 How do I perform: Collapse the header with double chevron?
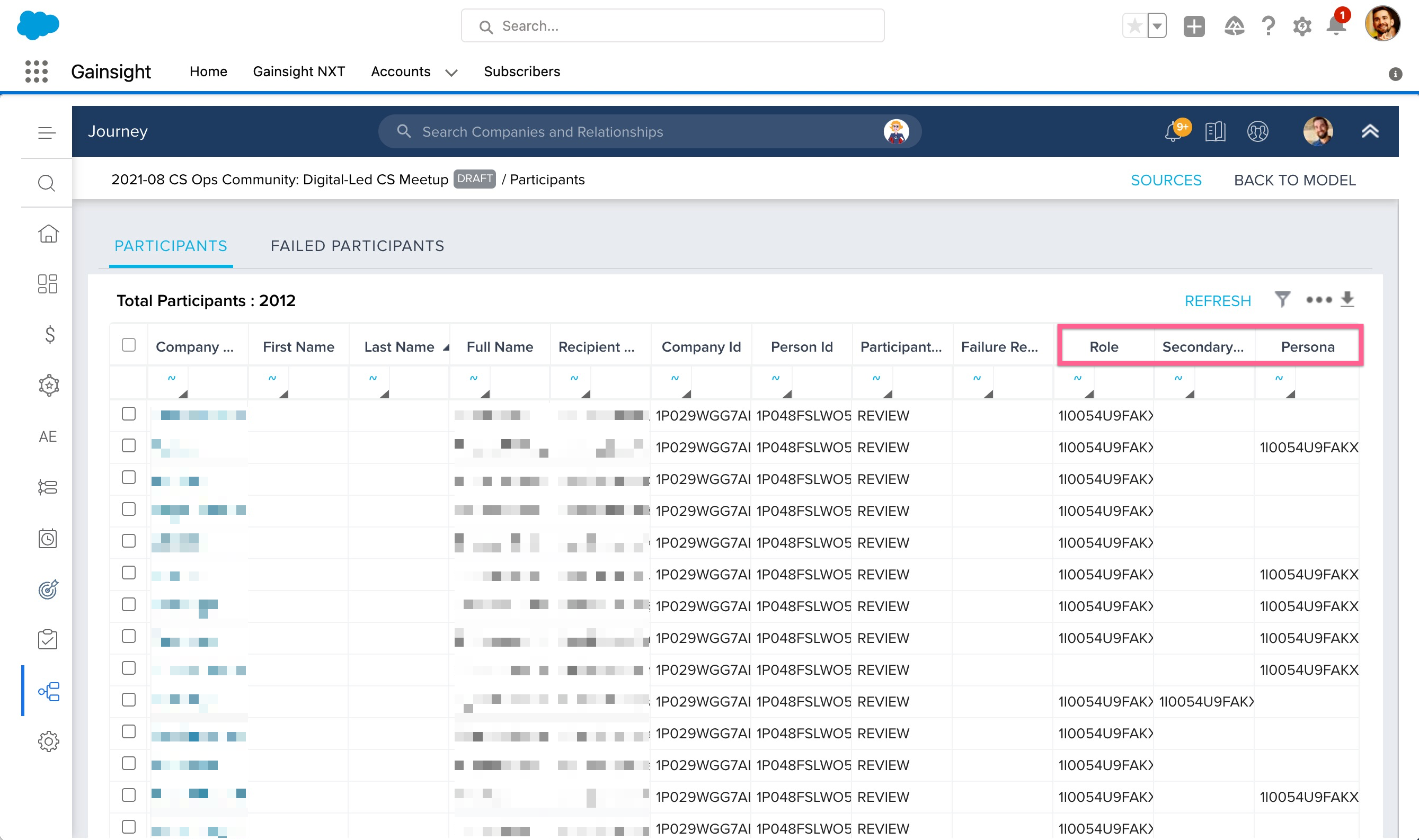click(x=1370, y=131)
